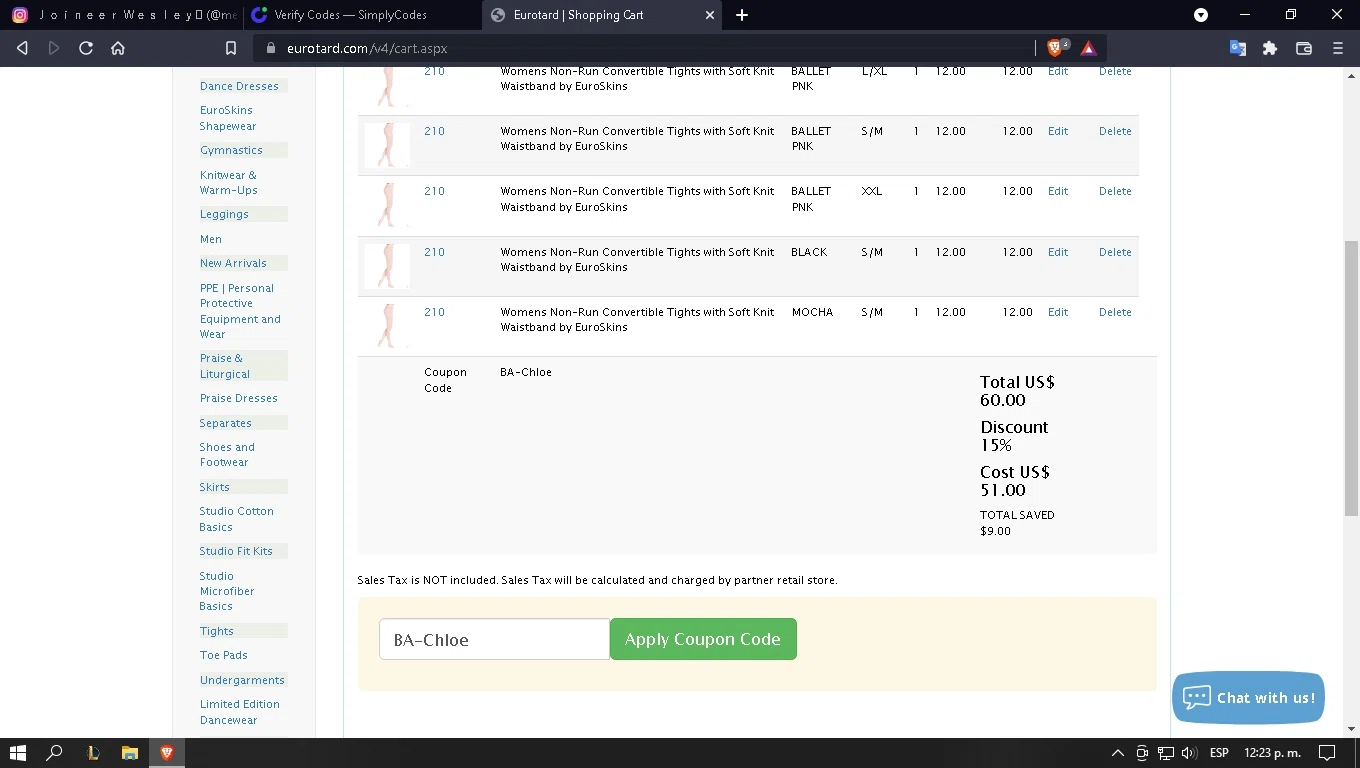Show hidden system tray icons
The height and width of the screenshot is (768, 1360).
[1117, 753]
